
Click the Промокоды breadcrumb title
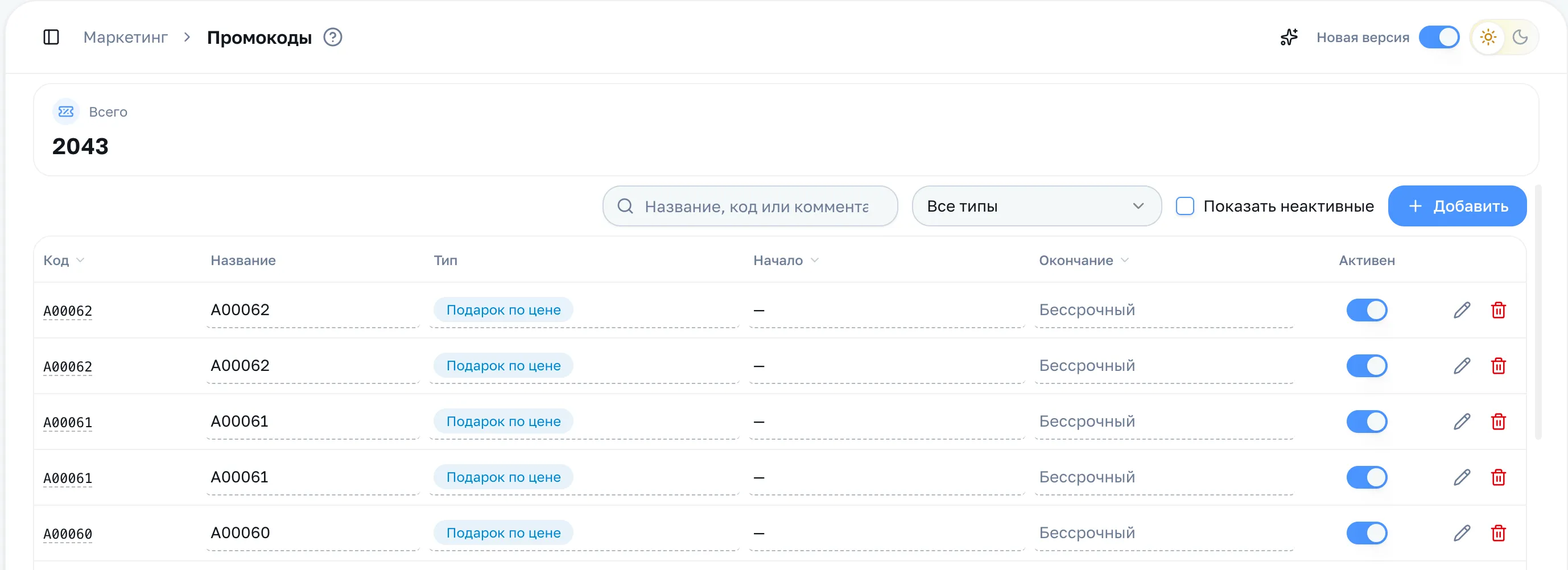tap(259, 37)
